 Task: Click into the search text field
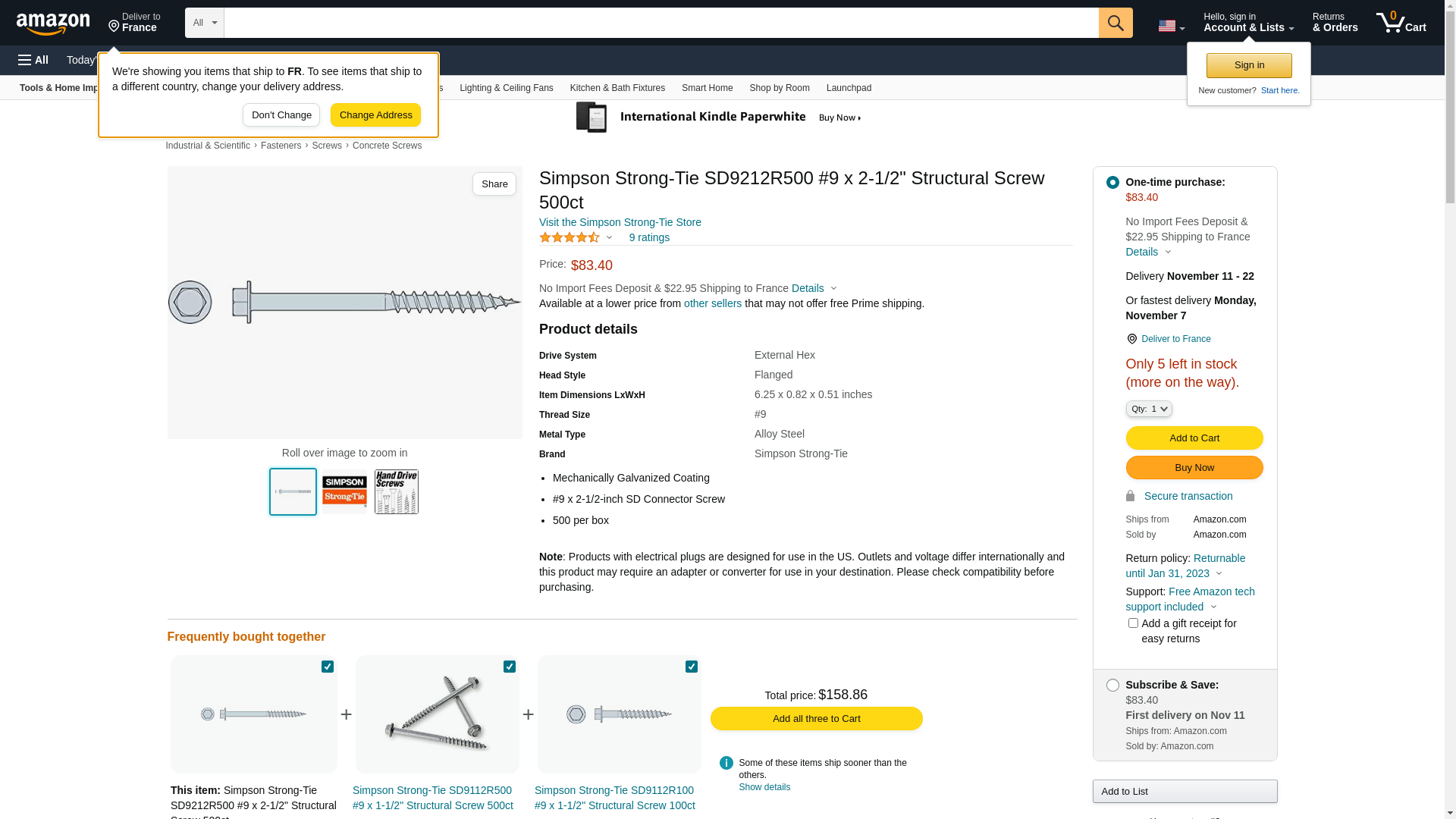coord(660,23)
